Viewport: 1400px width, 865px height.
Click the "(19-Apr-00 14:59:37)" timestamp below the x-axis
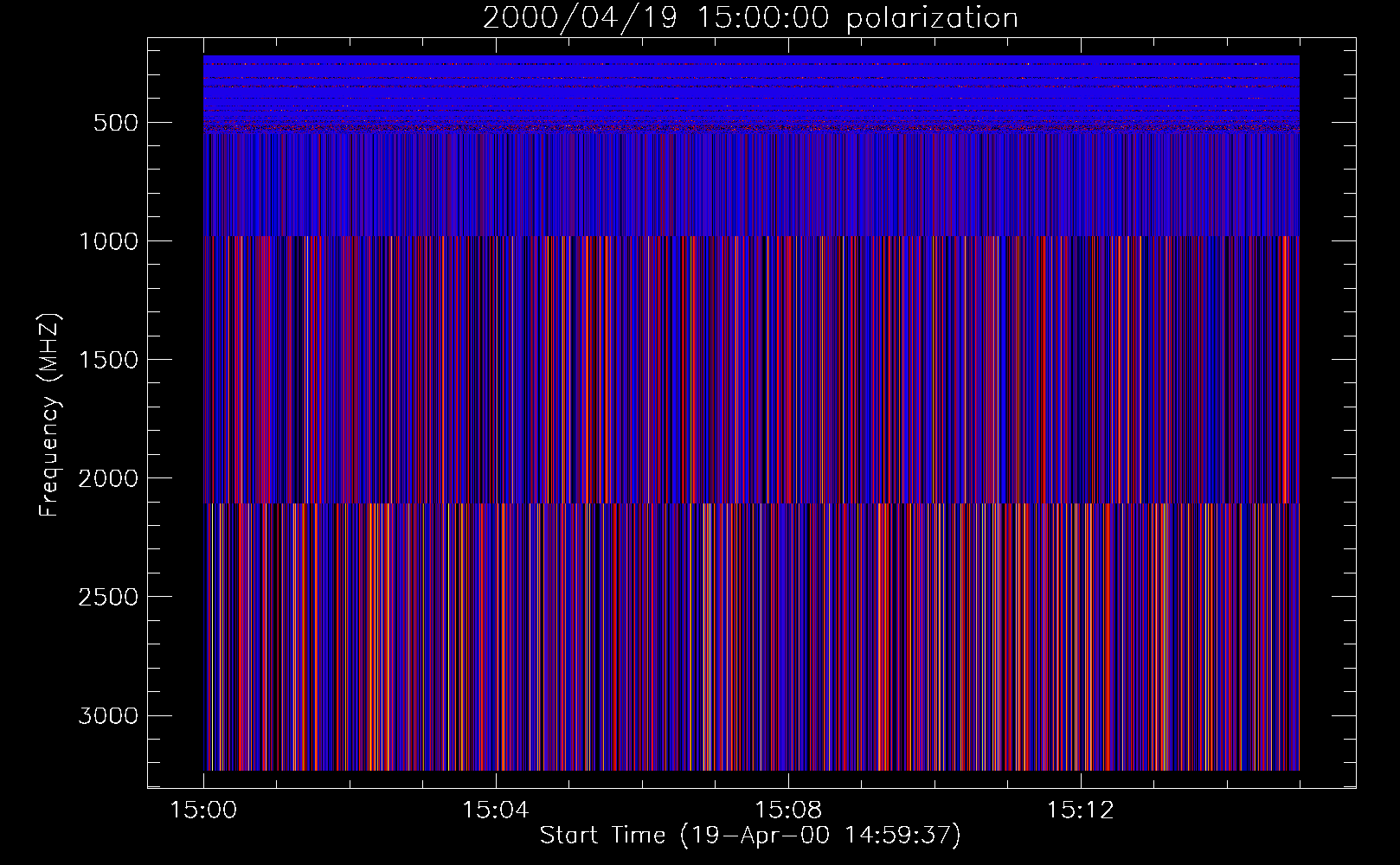pos(820,835)
